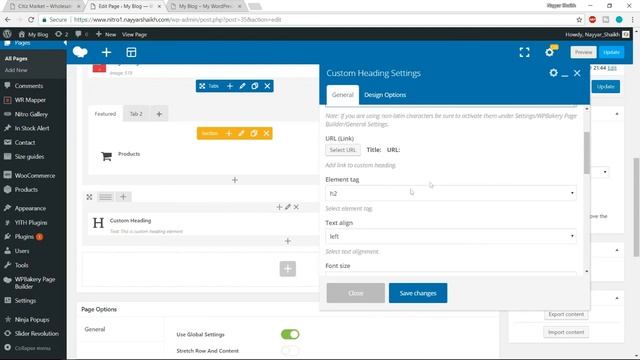The image size is (640, 360).
Task: Click move icon on Tabs control bar
Action: pyautogui.click(x=202, y=86)
